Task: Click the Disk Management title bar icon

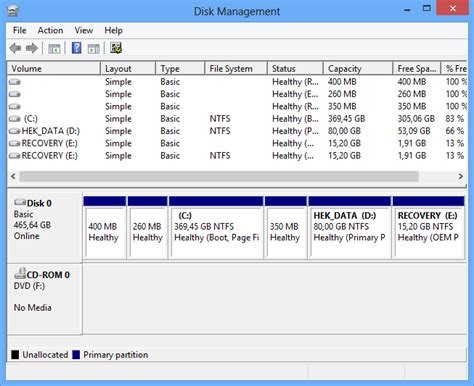Action: click(x=12, y=11)
